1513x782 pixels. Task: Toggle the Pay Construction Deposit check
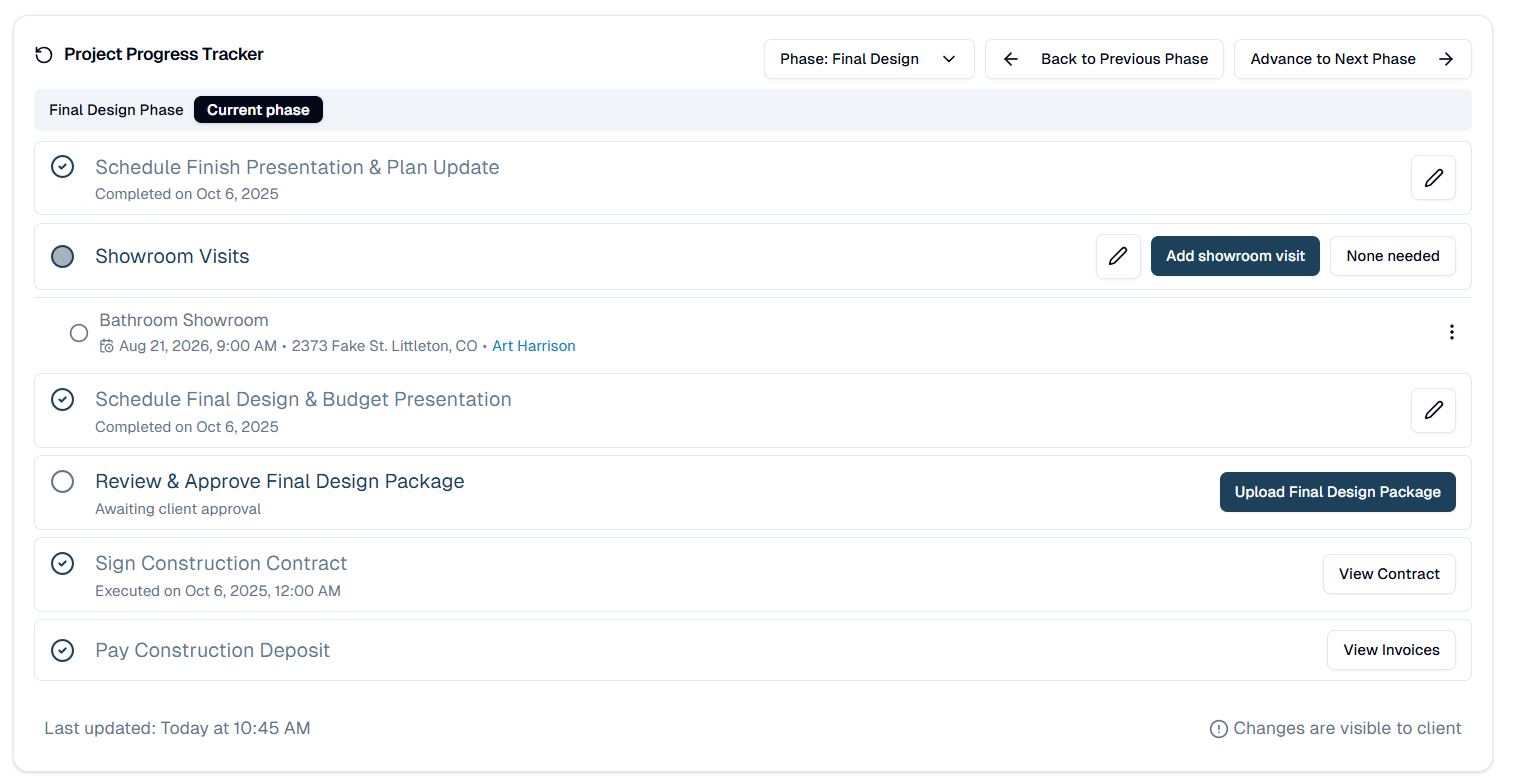click(x=62, y=651)
